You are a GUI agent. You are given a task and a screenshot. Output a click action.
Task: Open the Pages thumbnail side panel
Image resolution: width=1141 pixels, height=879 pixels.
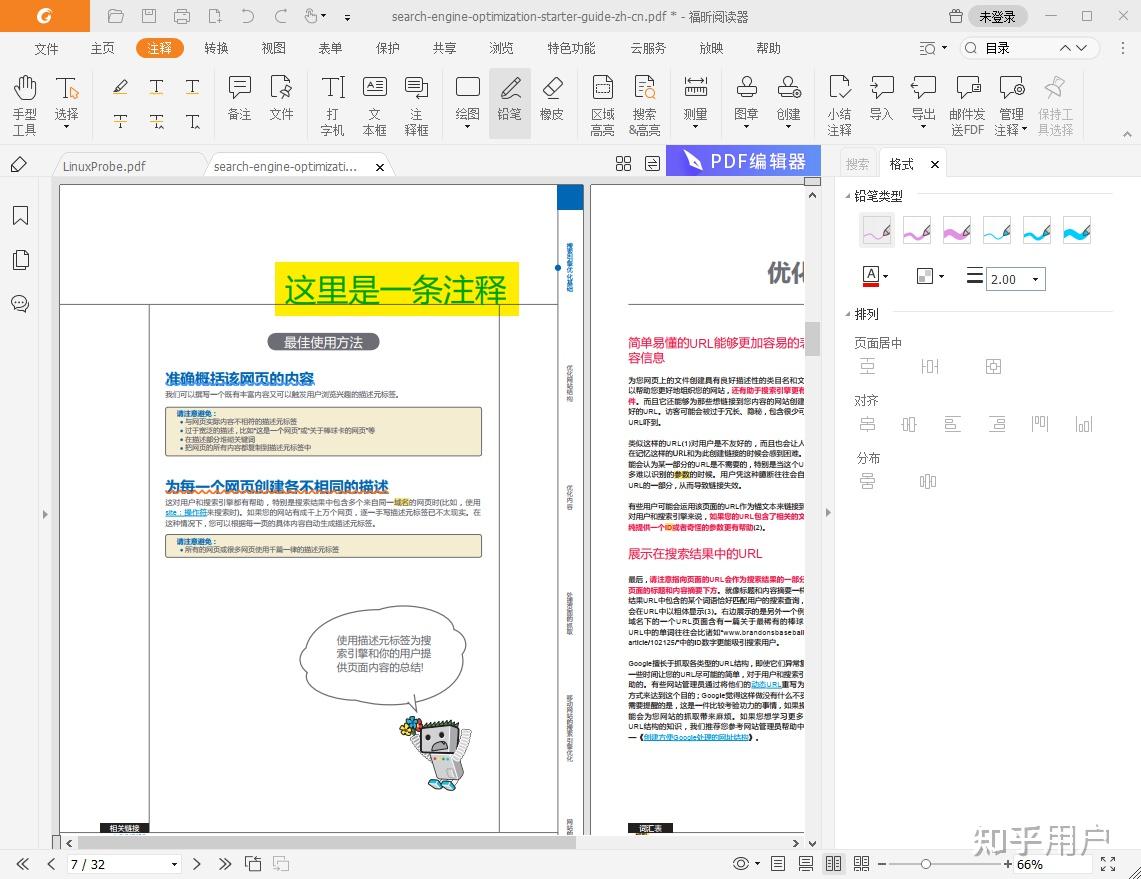pyautogui.click(x=20, y=260)
